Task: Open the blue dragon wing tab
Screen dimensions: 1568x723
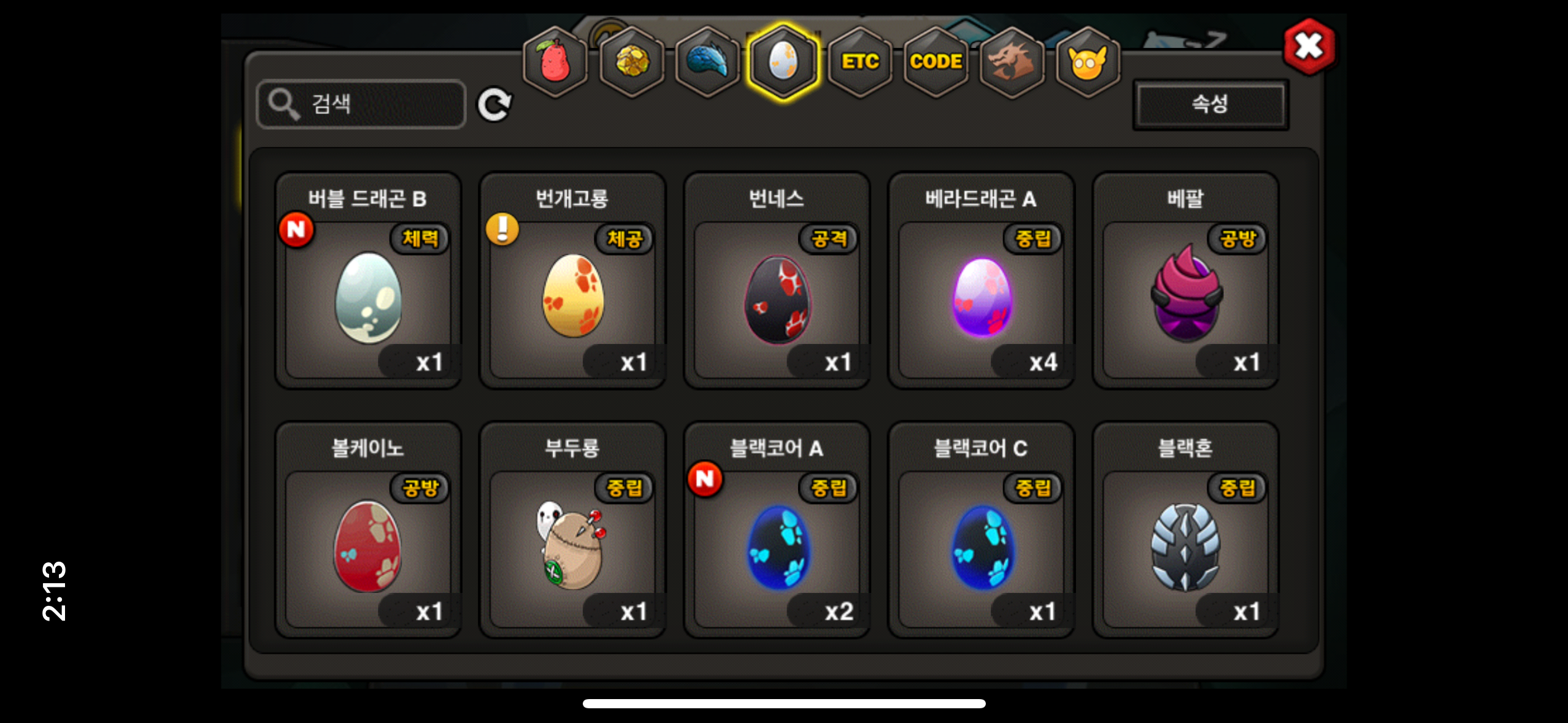Action: 707,61
